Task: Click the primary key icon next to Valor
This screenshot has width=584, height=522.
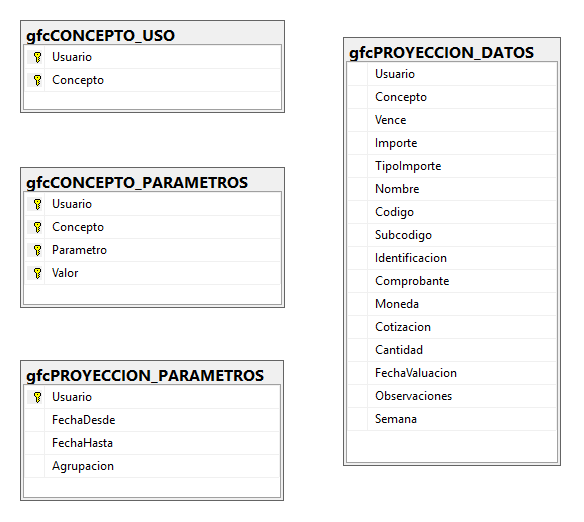Action: click(x=37, y=273)
